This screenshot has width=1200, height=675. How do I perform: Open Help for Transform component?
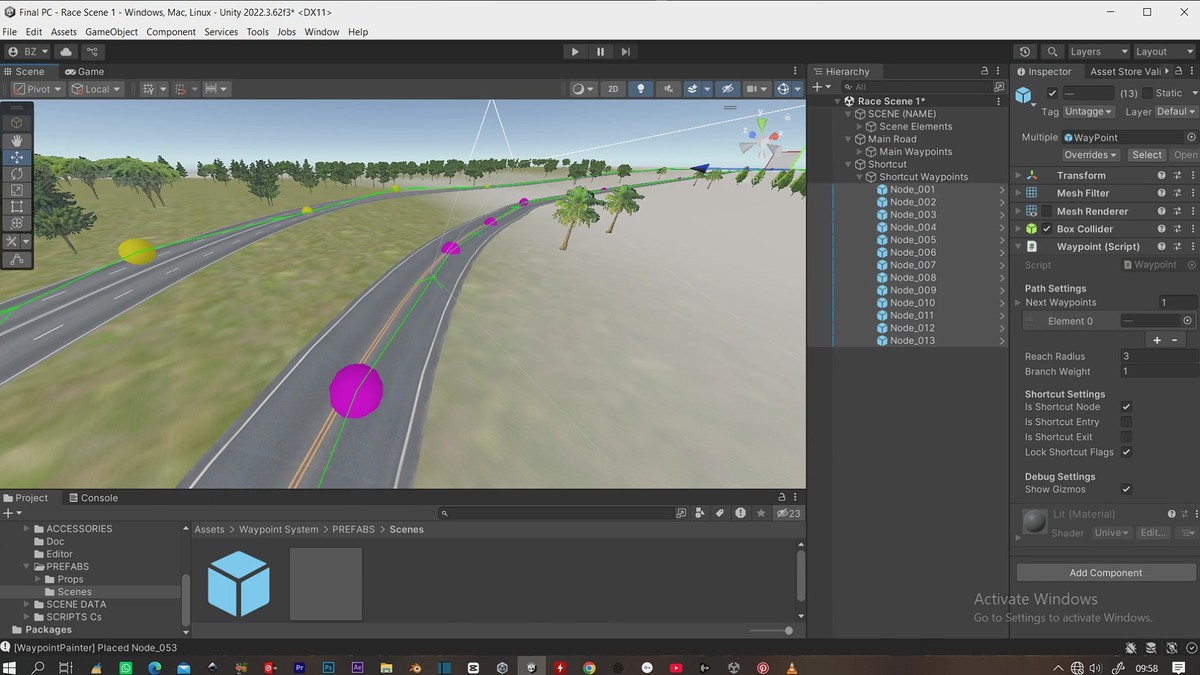click(x=1161, y=175)
